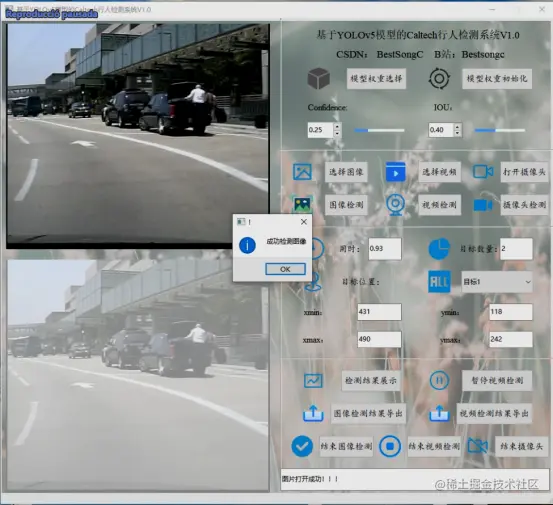This screenshot has width=553, height=505.
Task: Click the status bar message text
Action: click(x=310, y=479)
